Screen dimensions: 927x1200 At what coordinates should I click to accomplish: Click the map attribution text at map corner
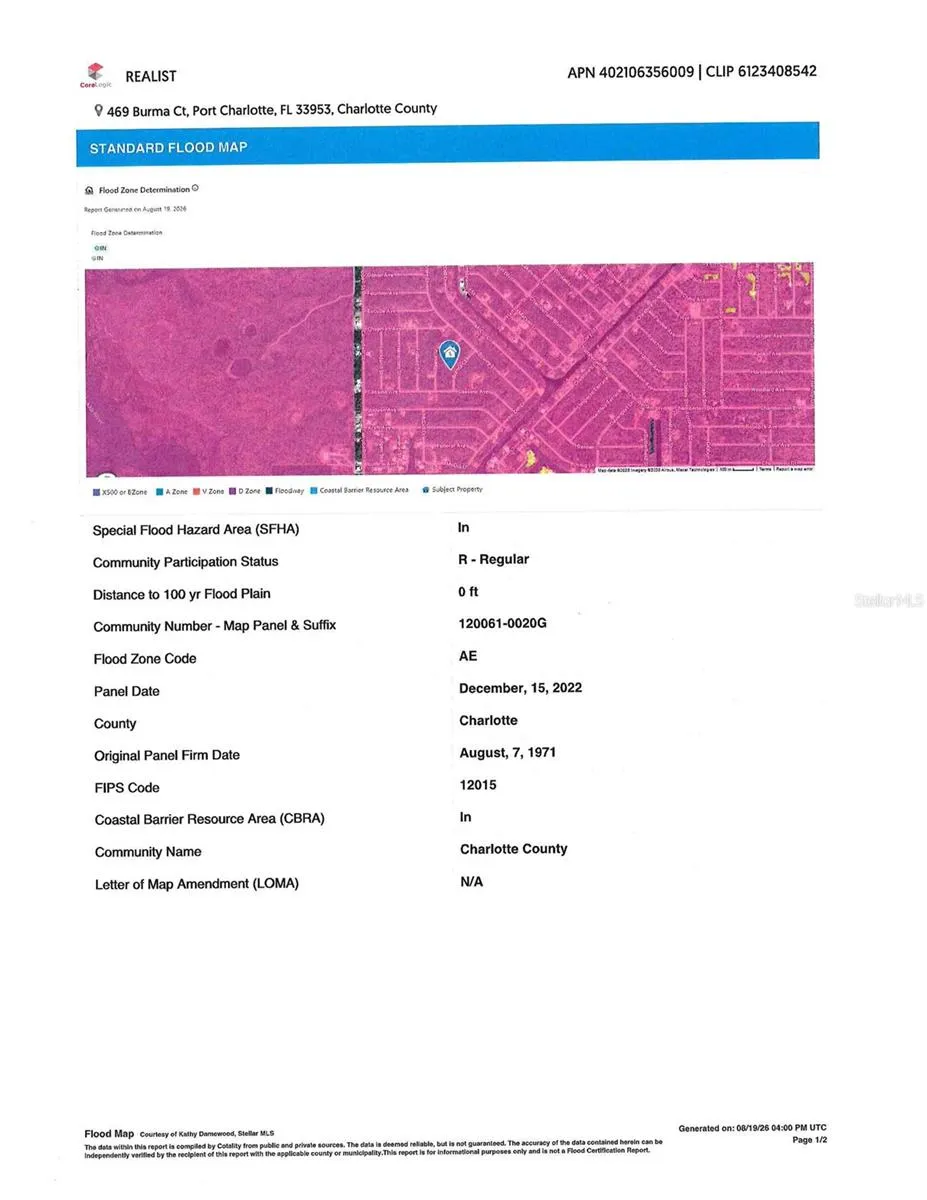coord(705,469)
